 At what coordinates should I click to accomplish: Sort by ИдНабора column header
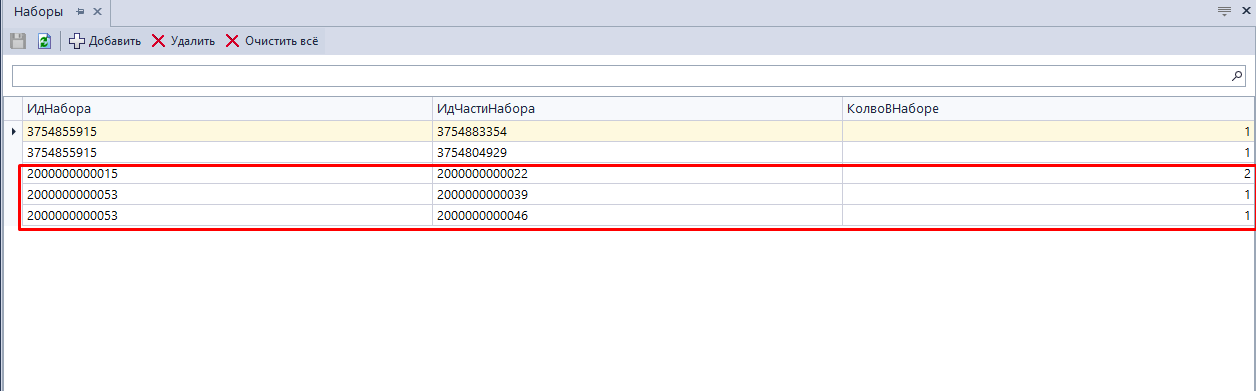(227, 108)
